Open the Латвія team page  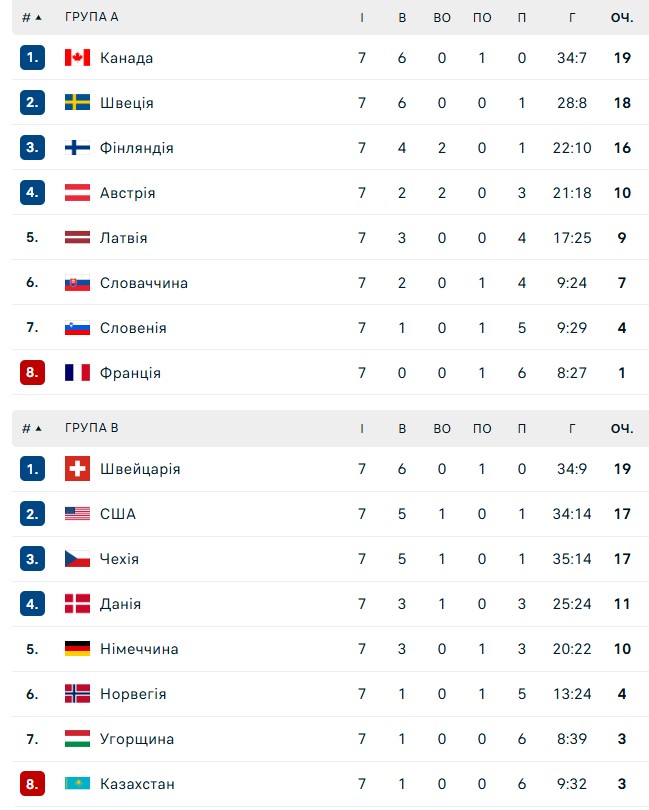pos(123,238)
